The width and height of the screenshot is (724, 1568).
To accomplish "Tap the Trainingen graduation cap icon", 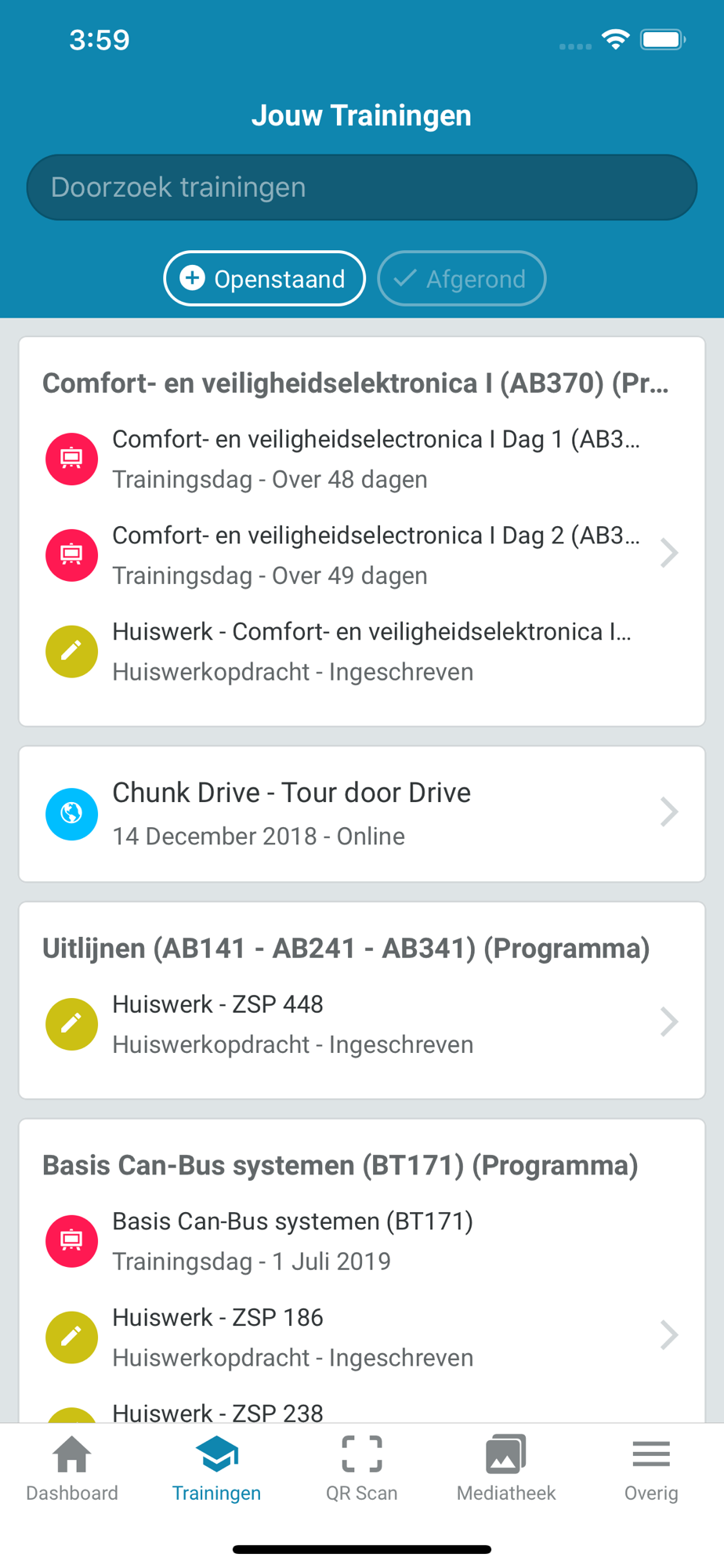I will (x=217, y=1454).
